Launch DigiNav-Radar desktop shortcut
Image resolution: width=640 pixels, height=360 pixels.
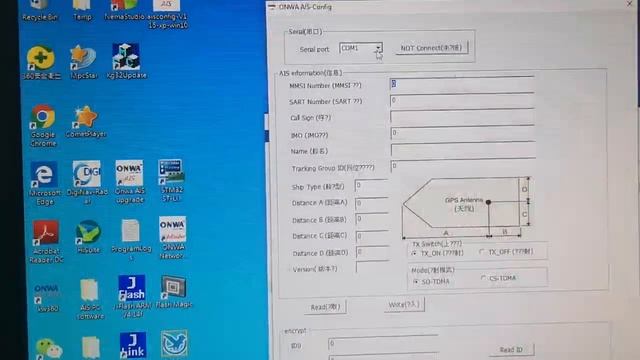pyautogui.click(x=87, y=182)
